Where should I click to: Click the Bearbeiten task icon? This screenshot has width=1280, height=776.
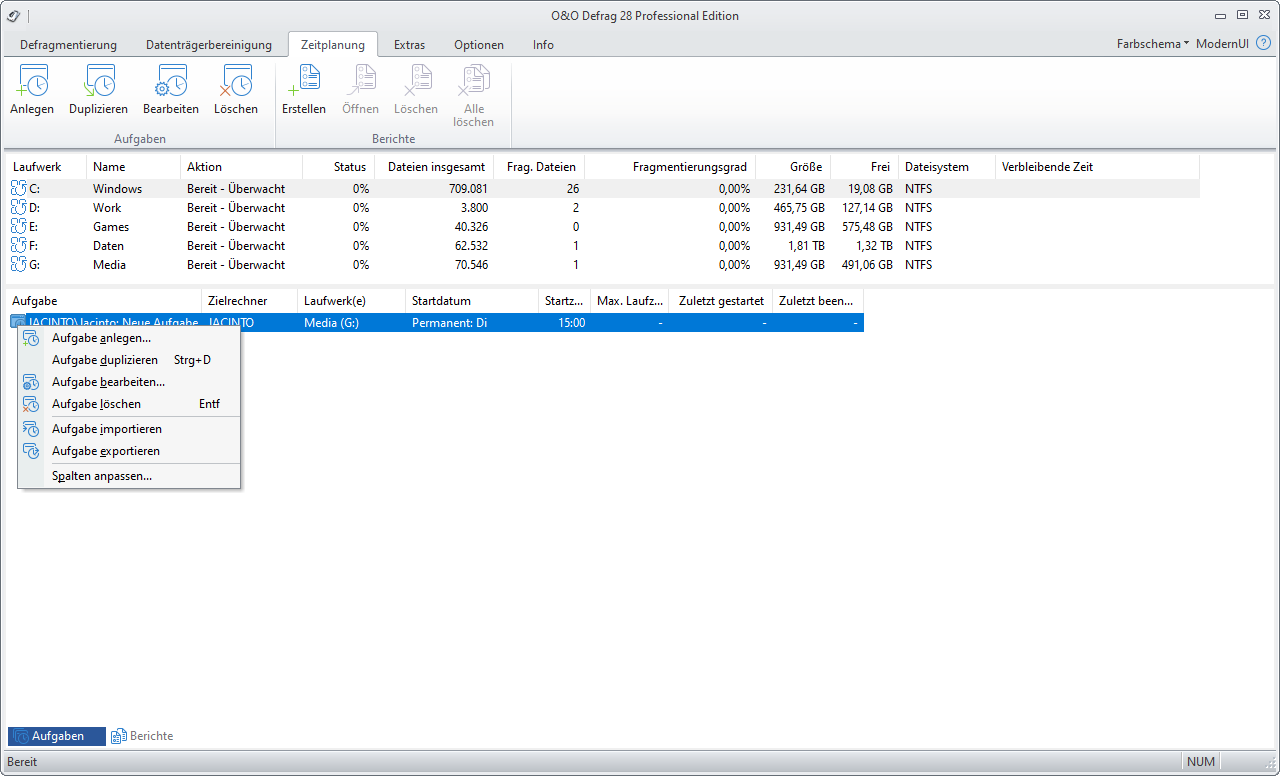tap(170, 81)
